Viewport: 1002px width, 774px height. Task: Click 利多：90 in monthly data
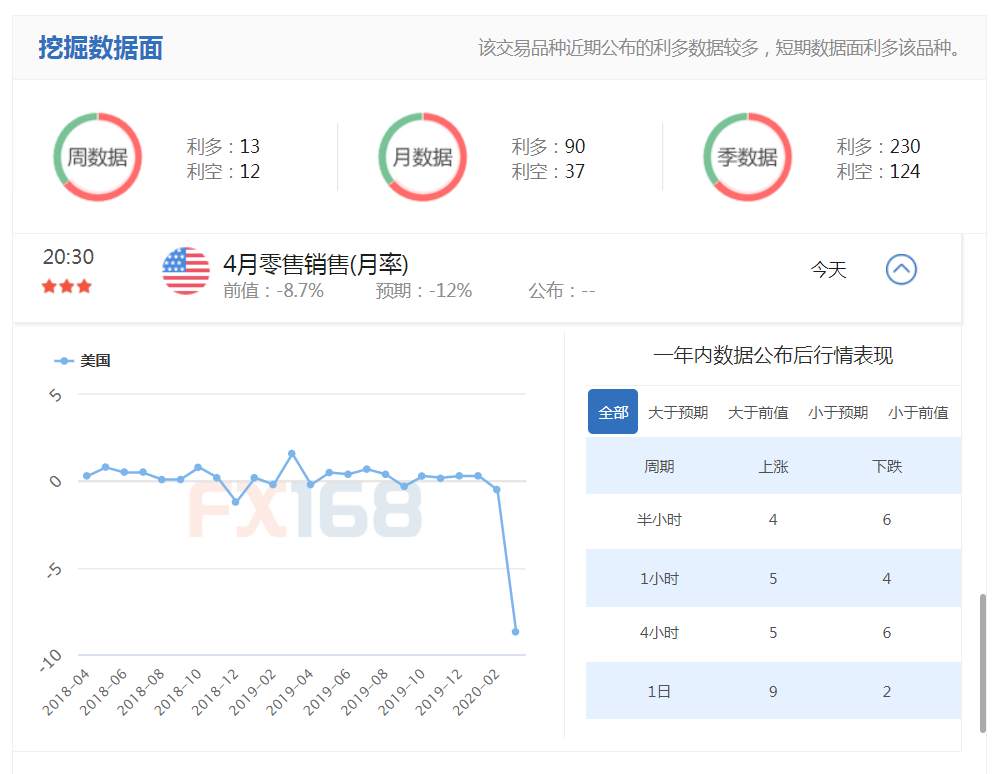click(x=548, y=146)
